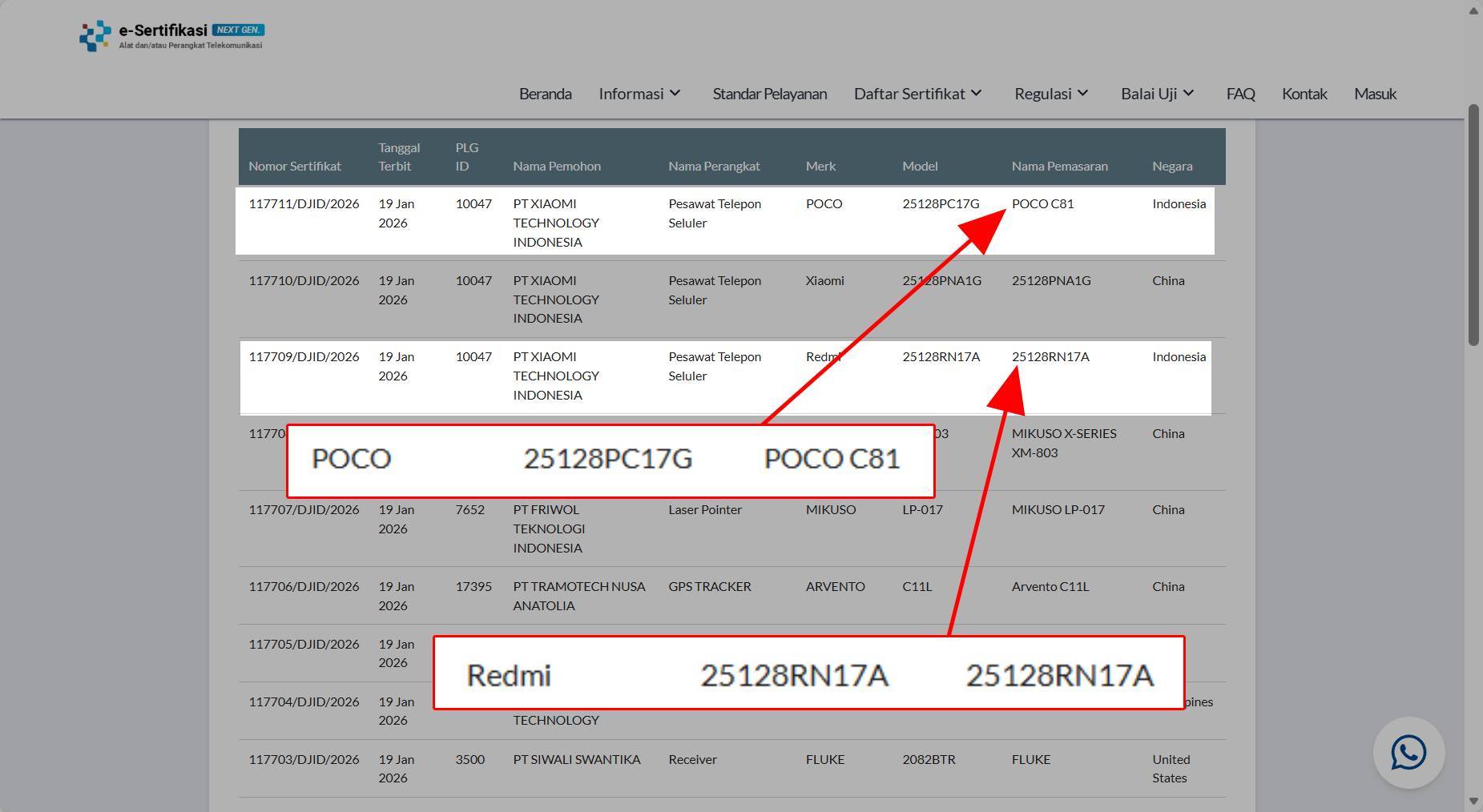The image size is (1483, 812).
Task: Click model 2082BTR
Action: coord(929,759)
